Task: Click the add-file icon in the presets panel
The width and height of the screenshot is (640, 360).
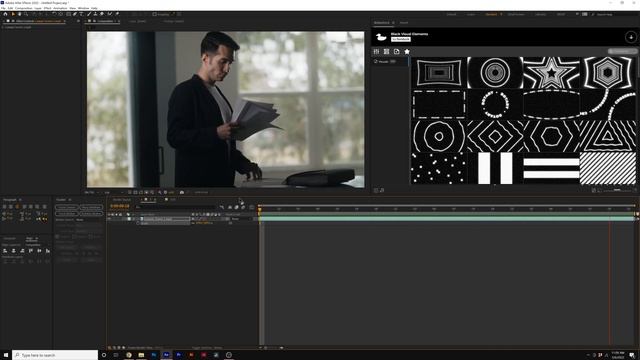Action: pyautogui.click(x=397, y=51)
